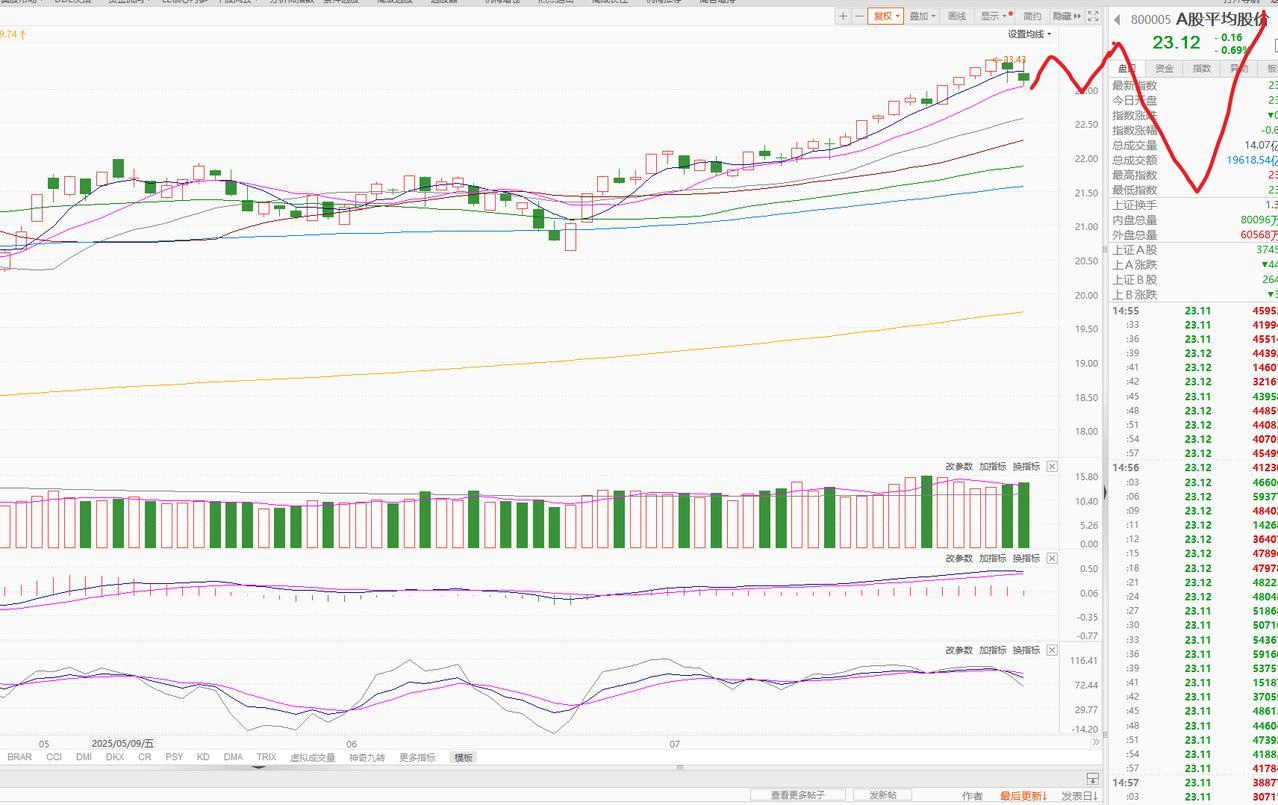
Task: Open 更多指标 more indicators
Action: [417, 757]
